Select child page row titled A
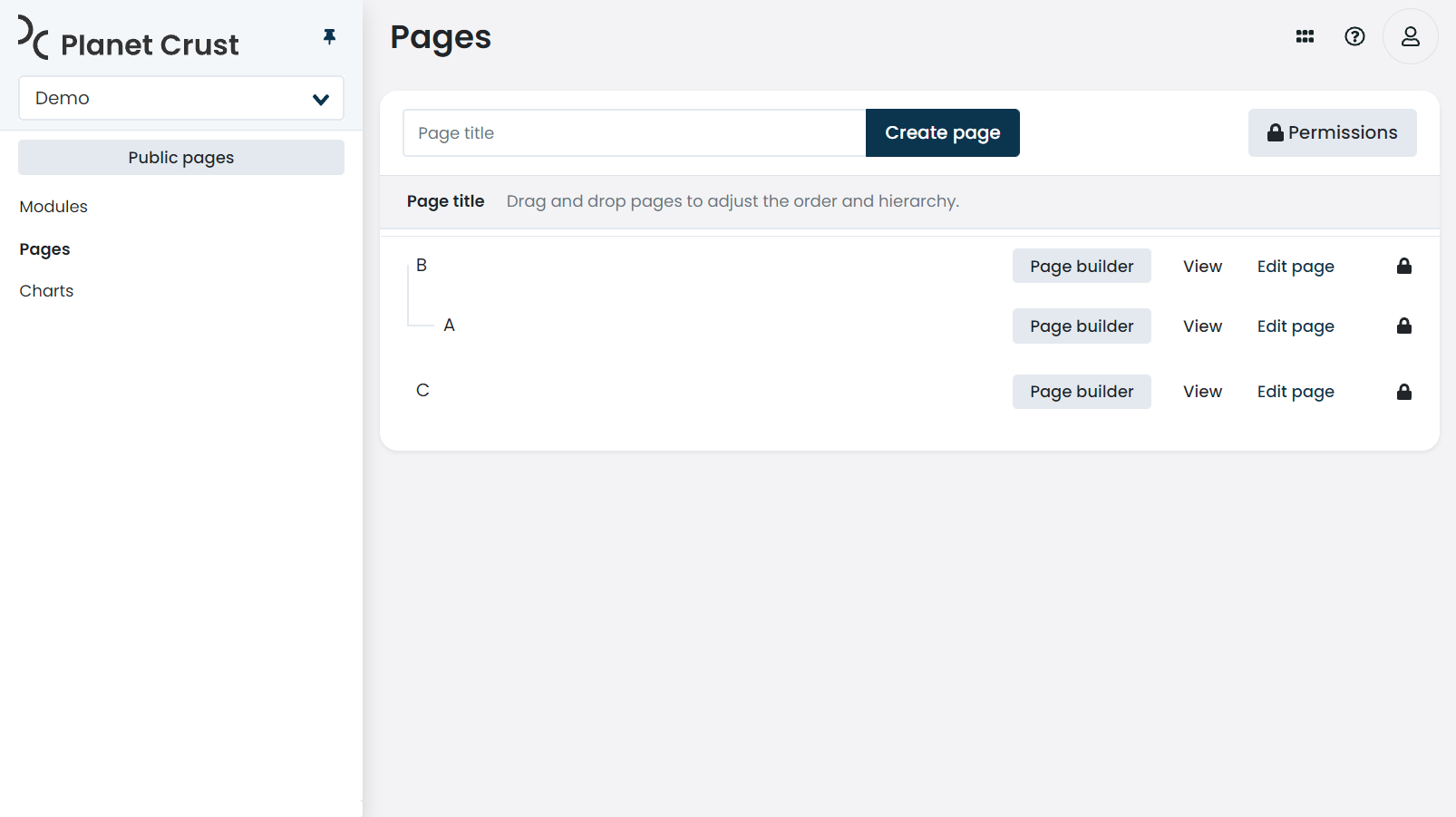Viewport: 1456px width, 817px height. (449, 325)
